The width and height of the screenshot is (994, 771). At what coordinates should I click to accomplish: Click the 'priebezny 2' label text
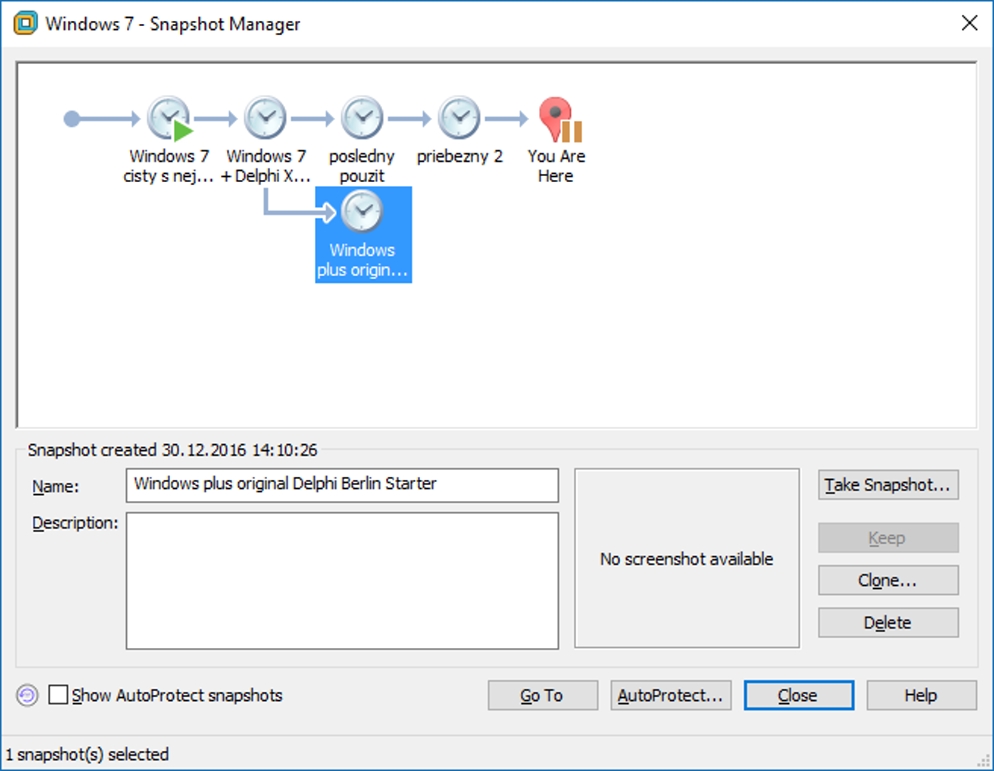[x=460, y=156]
